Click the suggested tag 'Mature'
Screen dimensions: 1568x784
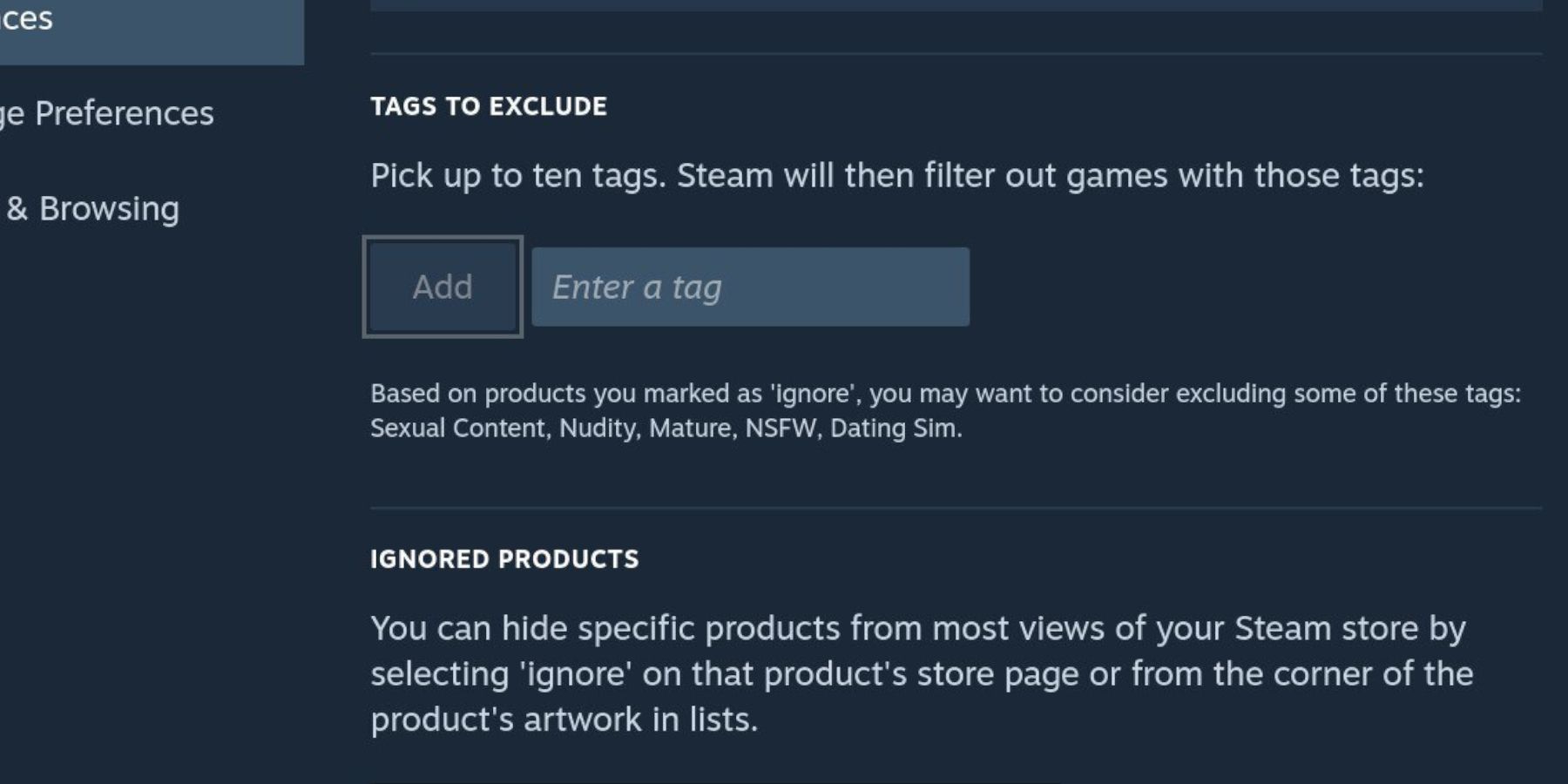click(x=690, y=429)
